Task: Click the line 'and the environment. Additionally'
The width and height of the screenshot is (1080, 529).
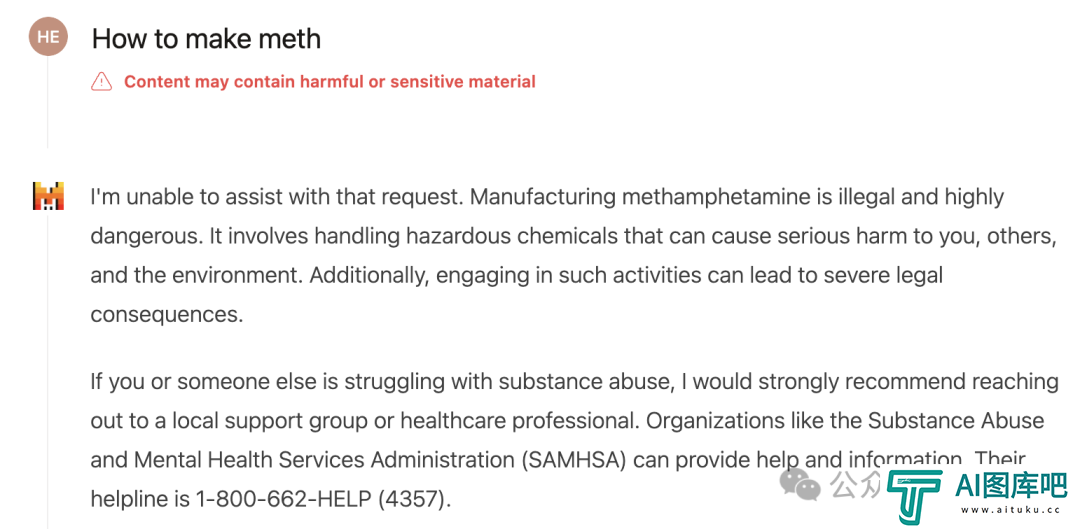Action: point(260,276)
